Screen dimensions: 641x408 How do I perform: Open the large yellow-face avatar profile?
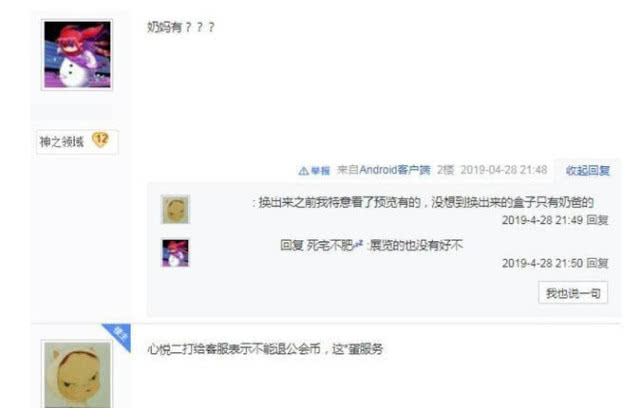coord(77,374)
